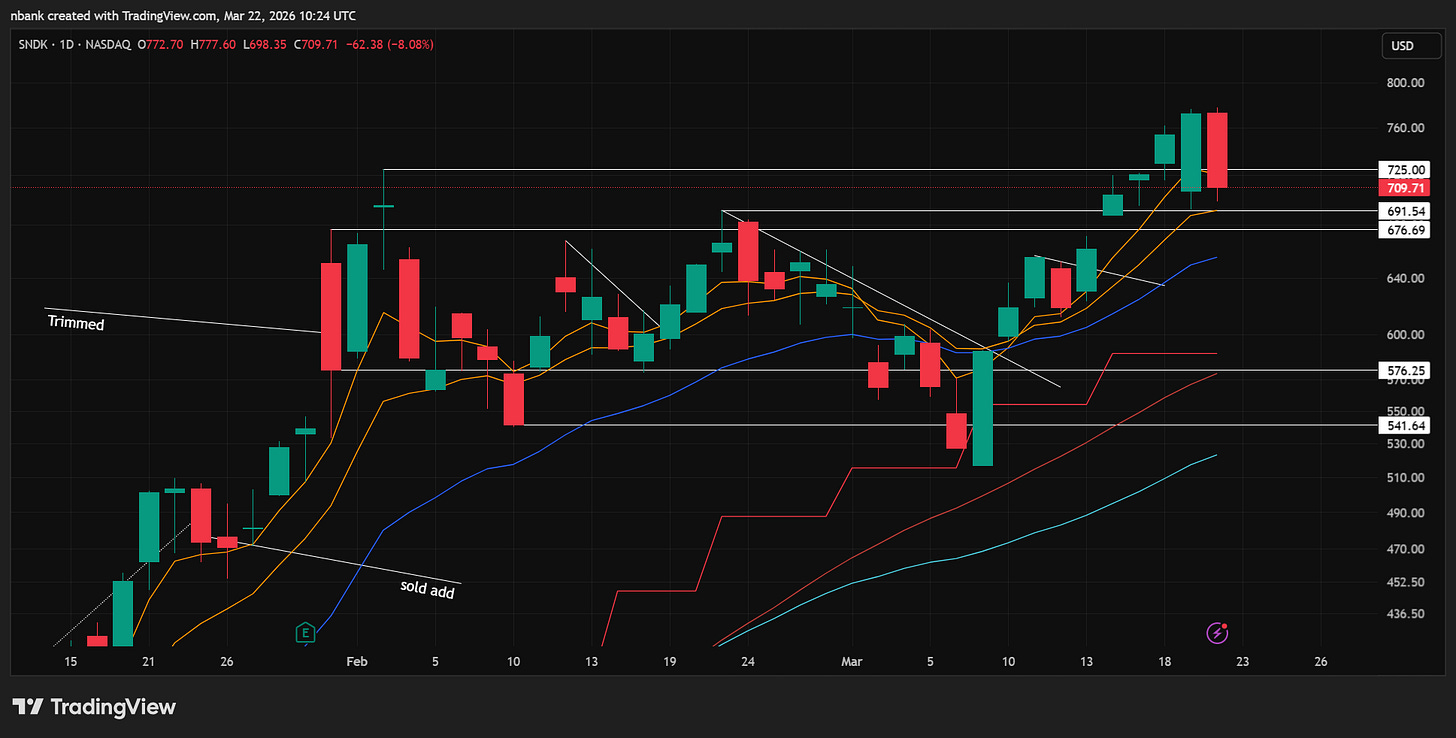Click date 15 on the time axis
This screenshot has width=1456, height=738.
pyautogui.click(x=70, y=662)
